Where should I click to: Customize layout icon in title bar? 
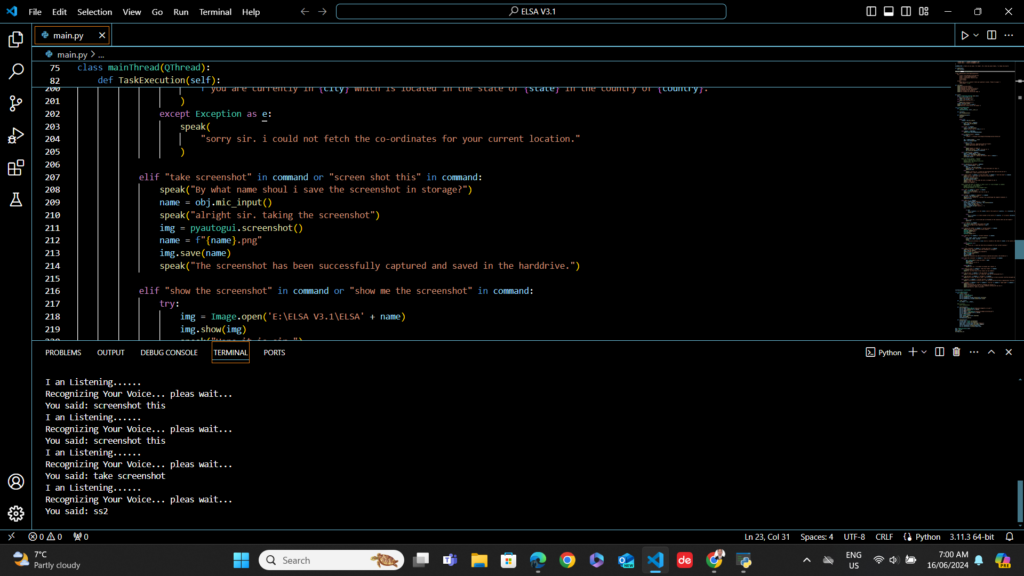tap(923, 12)
